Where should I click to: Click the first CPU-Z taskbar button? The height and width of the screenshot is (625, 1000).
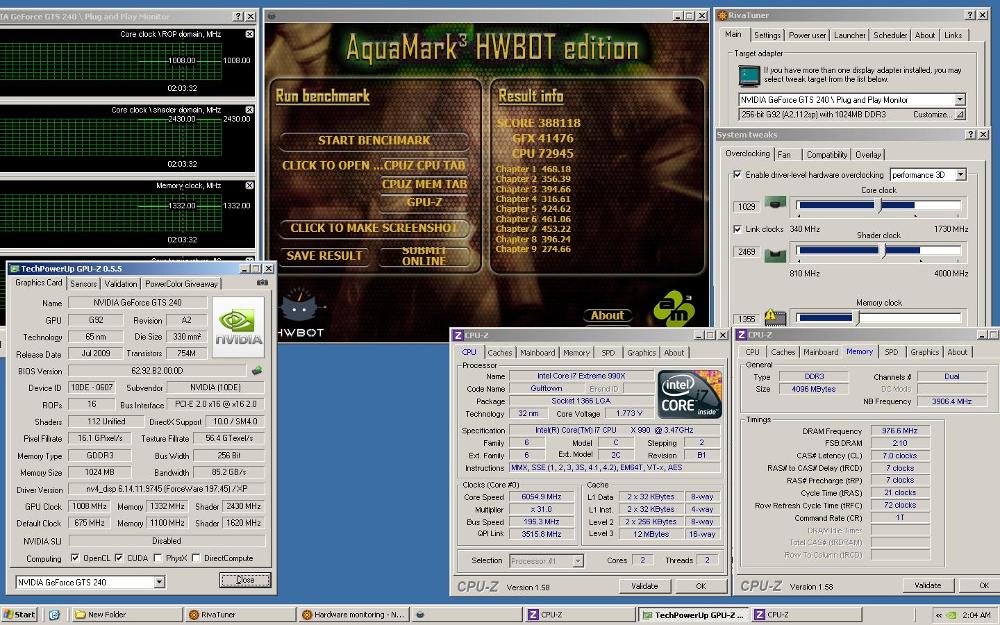point(579,615)
